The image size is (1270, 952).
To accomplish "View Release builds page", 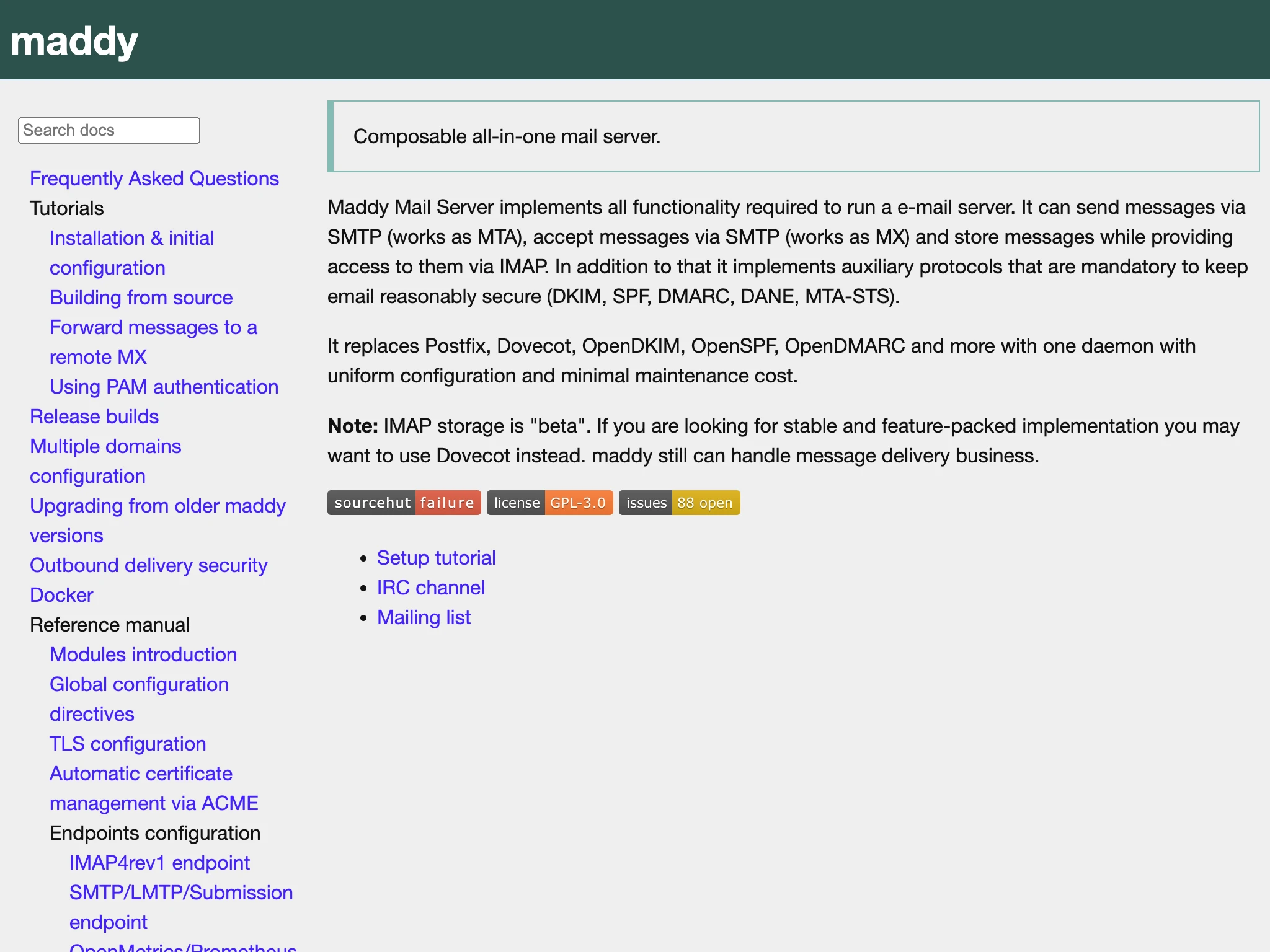I will pos(94,416).
